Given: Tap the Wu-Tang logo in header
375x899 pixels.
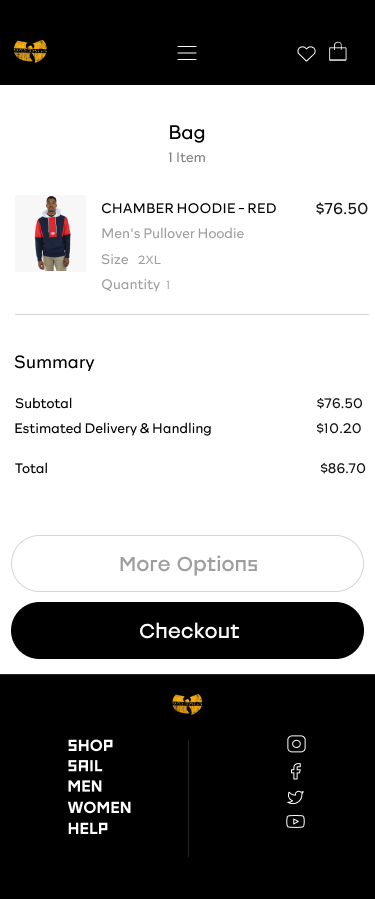Looking at the screenshot, I should [x=30, y=51].
